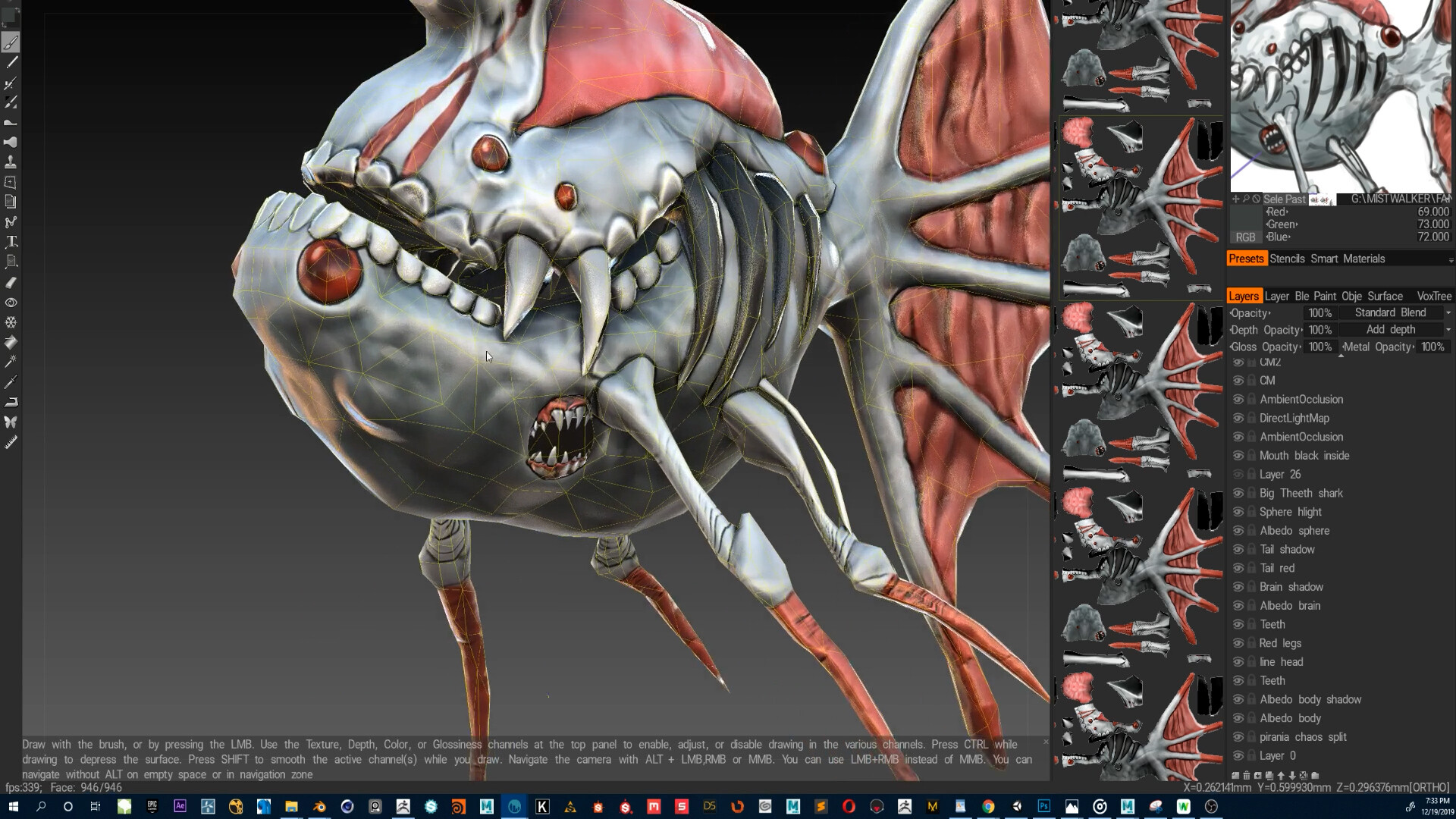The image size is (1456, 819).
Task: Pick the color picker eyedropper tool
Action: coord(11,382)
